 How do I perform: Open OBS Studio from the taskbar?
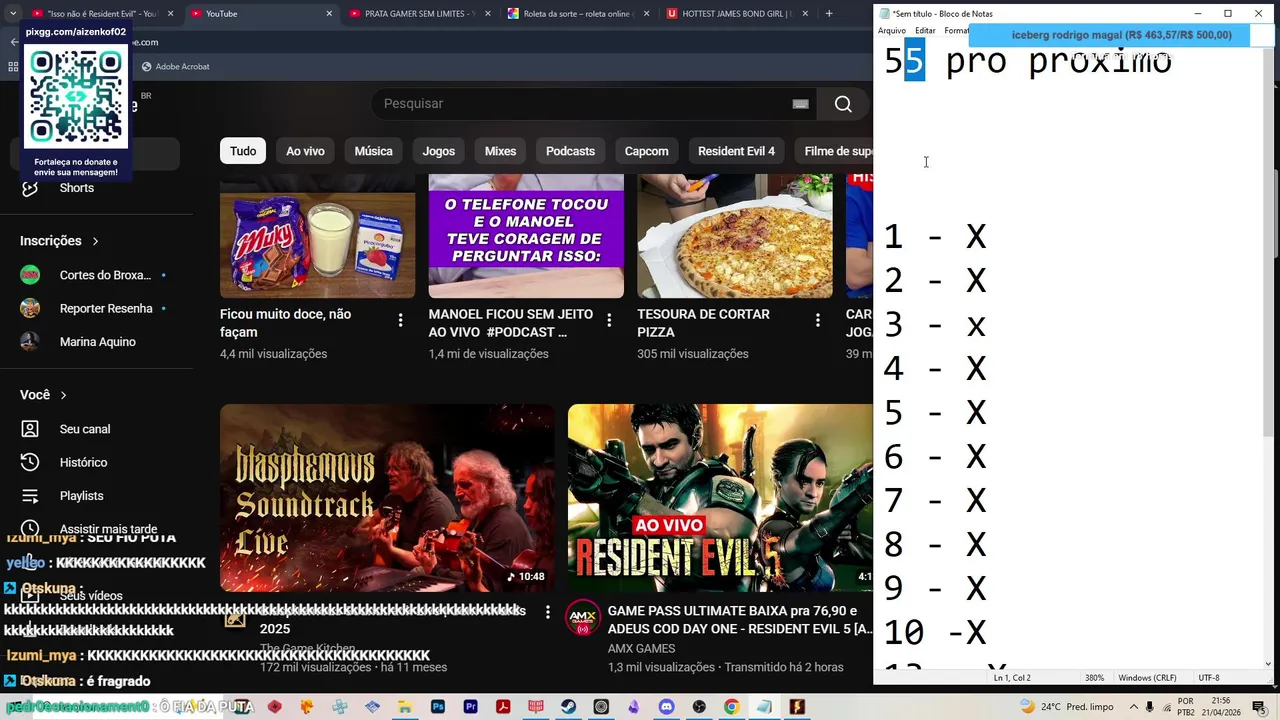pos(699,706)
